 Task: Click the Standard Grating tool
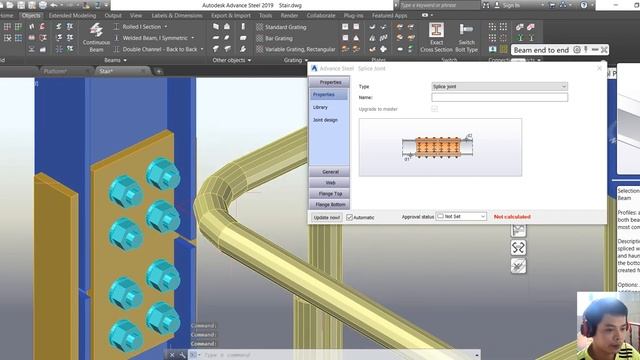(281, 27)
